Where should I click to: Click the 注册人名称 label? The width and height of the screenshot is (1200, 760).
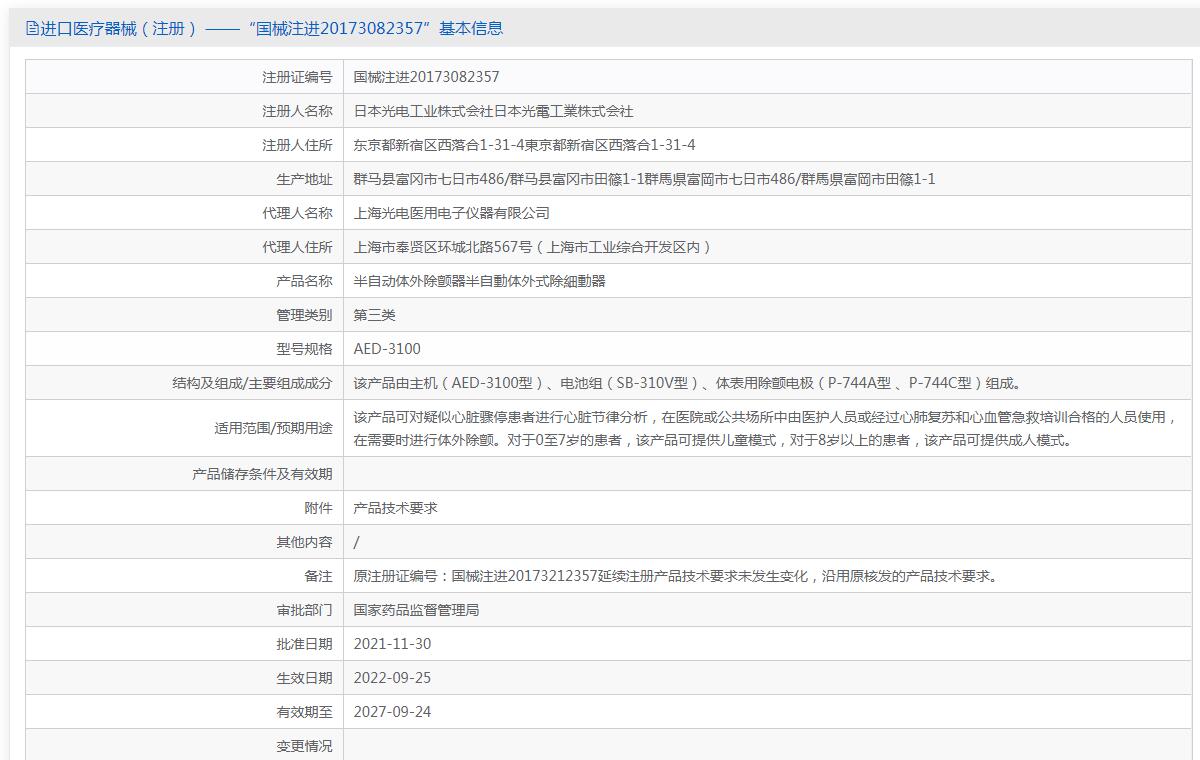coord(297,111)
